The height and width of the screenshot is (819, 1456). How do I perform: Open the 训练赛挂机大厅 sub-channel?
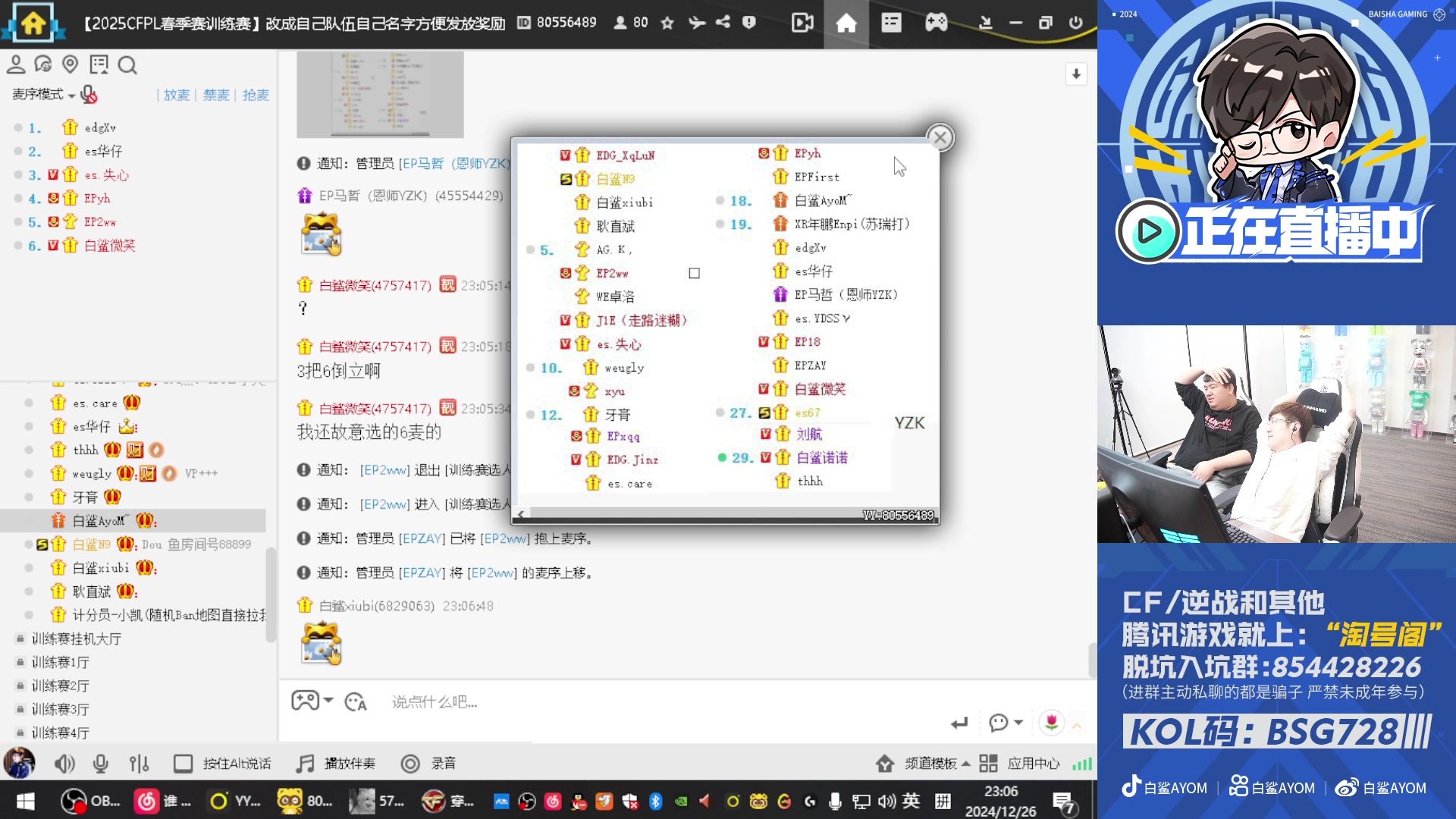tap(76, 639)
